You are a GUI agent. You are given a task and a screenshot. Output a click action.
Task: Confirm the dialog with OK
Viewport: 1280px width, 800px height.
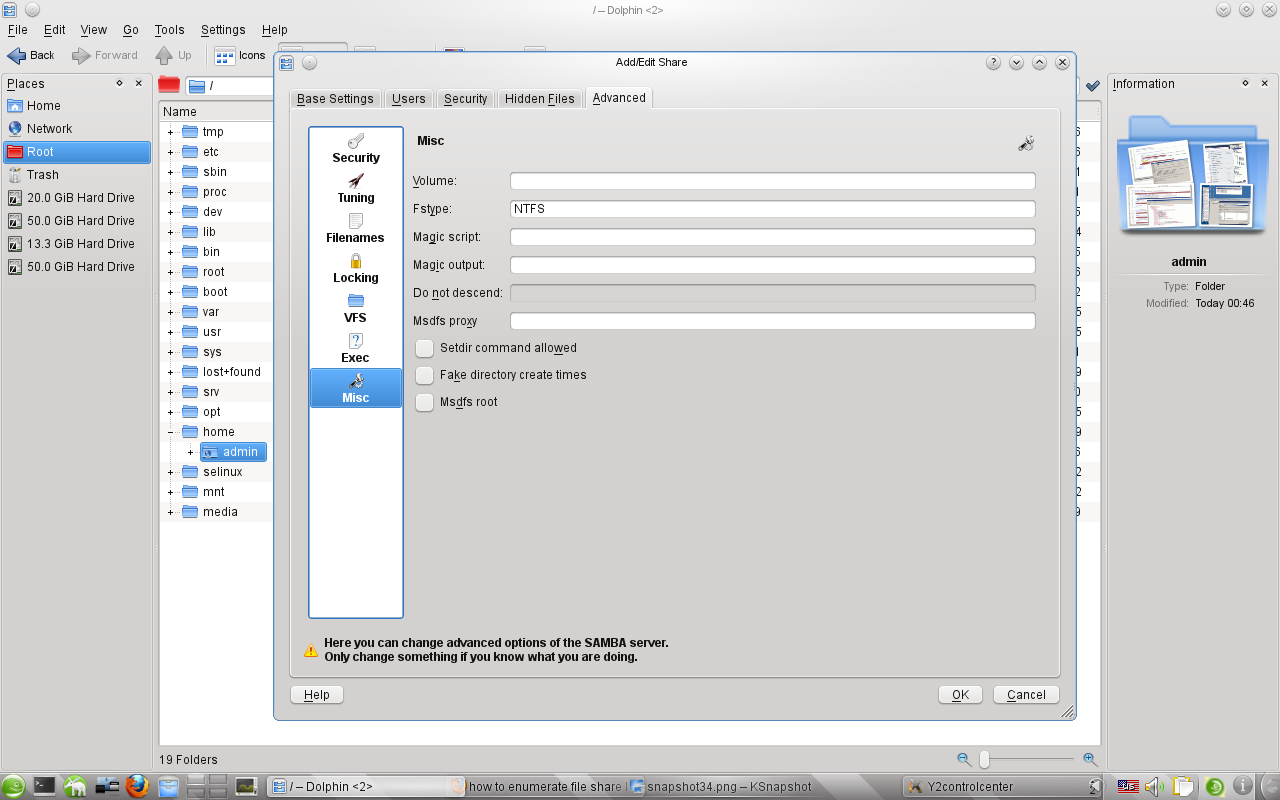960,695
